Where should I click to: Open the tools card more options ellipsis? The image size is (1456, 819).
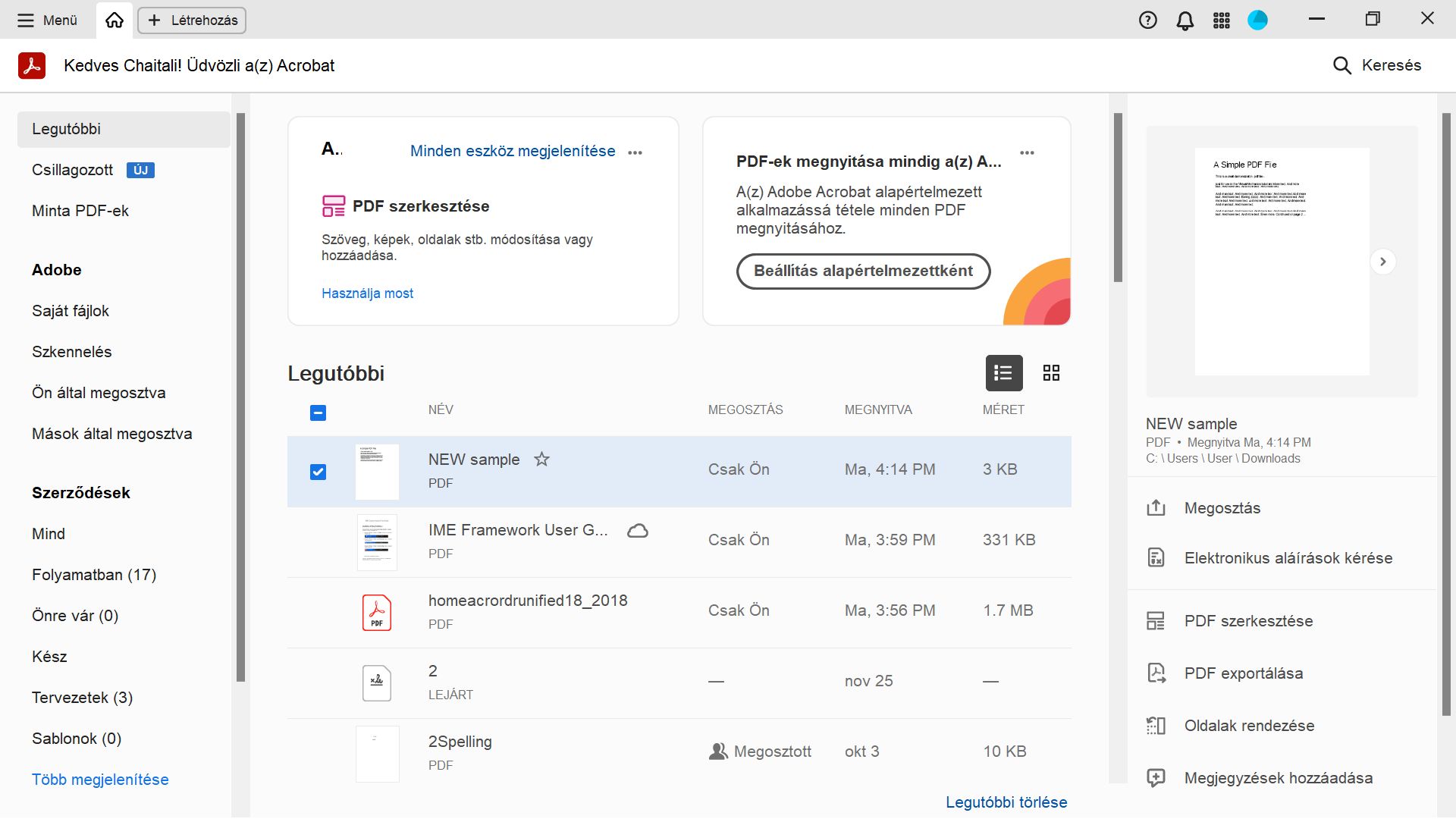point(635,152)
